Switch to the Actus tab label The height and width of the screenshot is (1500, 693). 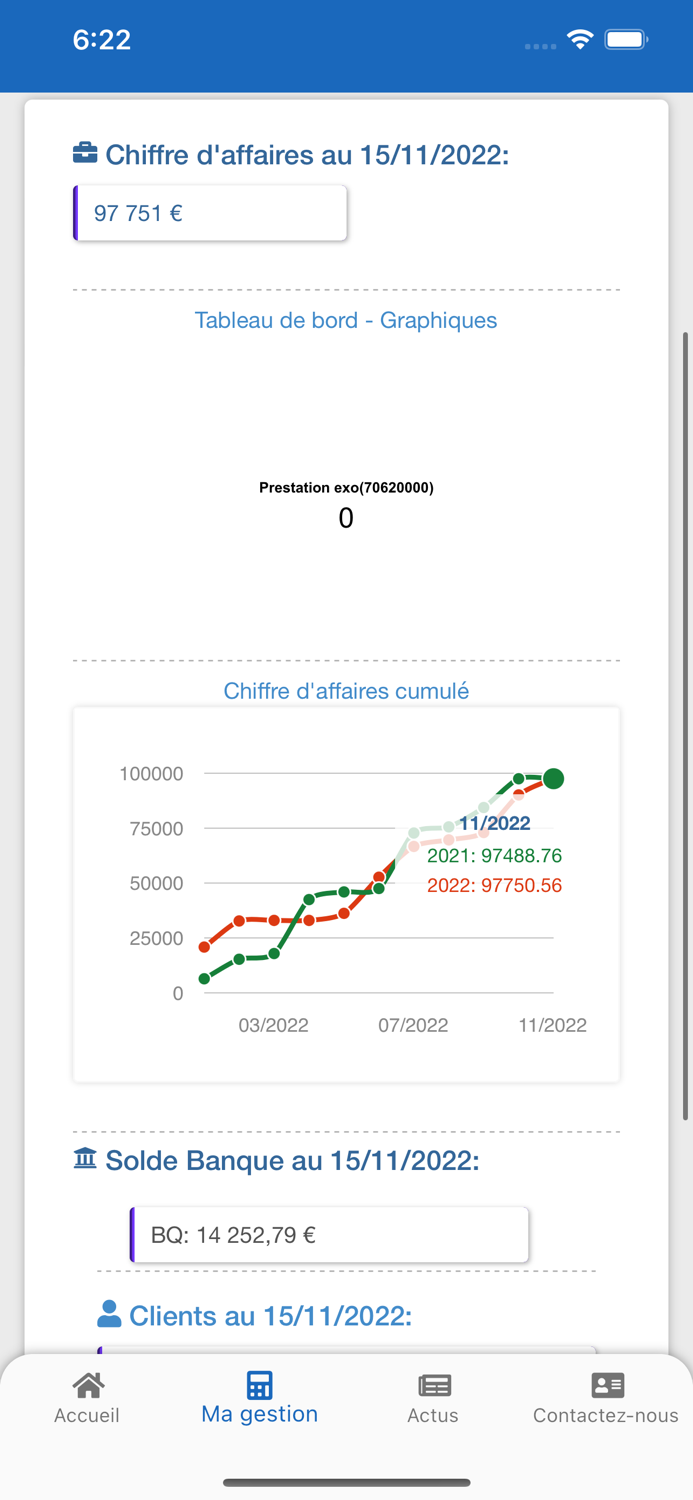pos(433,1415)
